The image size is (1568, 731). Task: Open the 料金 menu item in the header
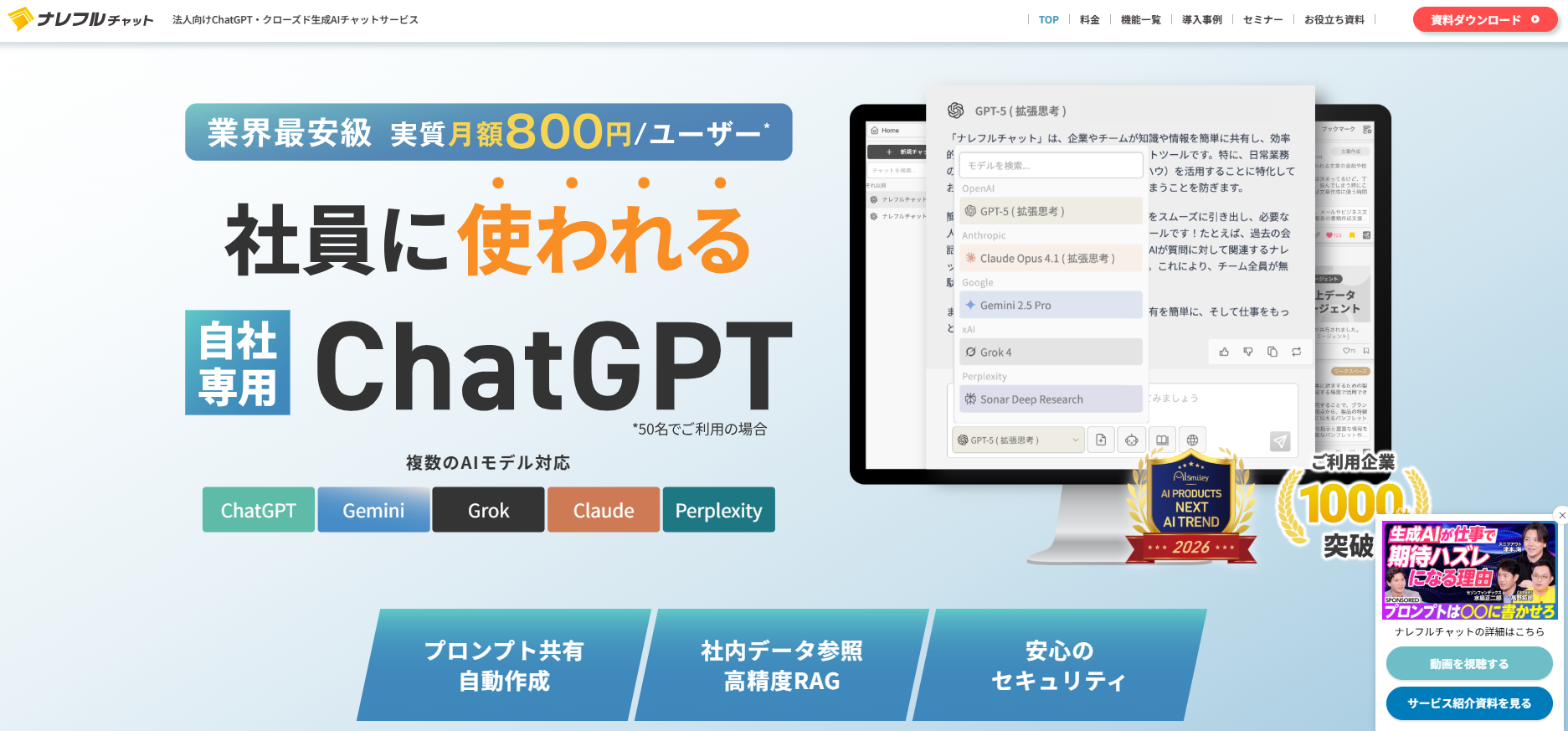[x=1089, y=19]
